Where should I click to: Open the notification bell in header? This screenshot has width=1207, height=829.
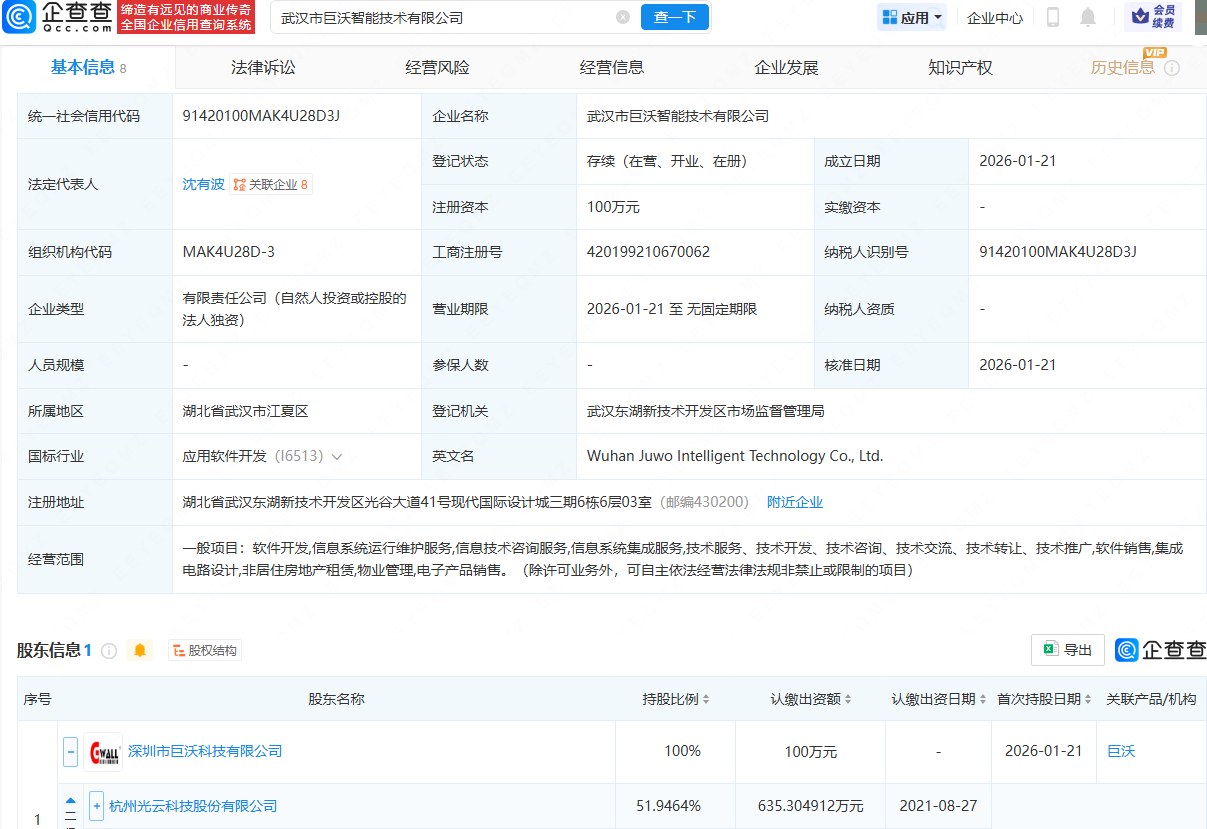[x=1088, y=17]
